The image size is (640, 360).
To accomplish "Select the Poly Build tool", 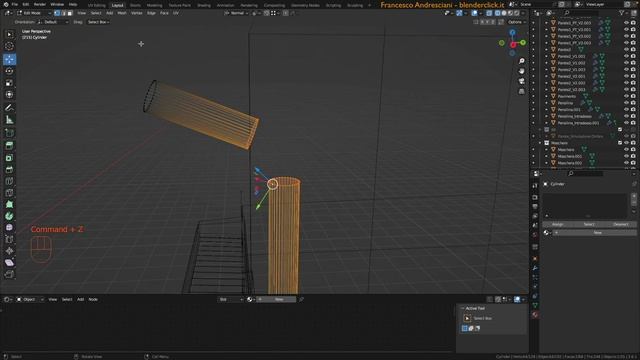I will tap(9, 204).
